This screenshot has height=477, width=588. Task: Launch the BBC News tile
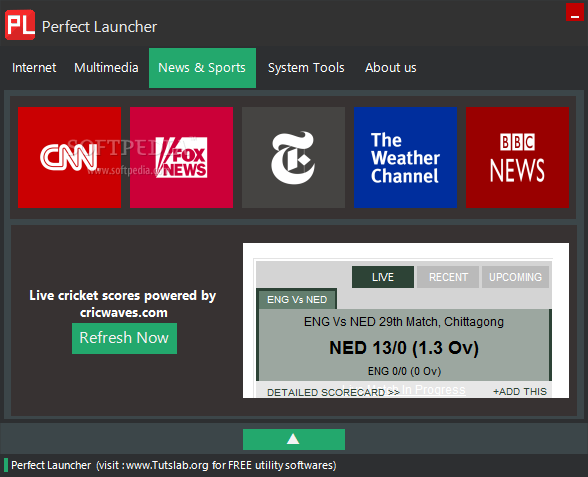pos(518,158)
